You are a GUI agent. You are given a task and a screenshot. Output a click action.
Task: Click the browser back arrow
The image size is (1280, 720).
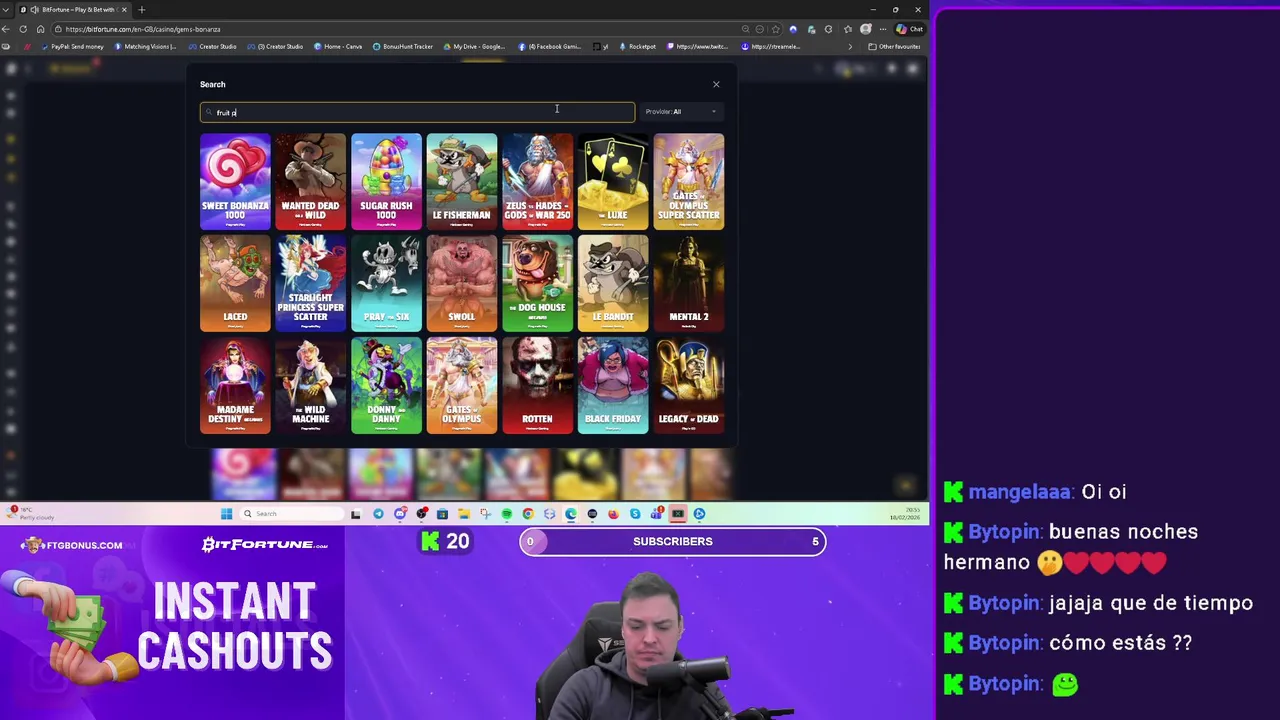point(7,29)
